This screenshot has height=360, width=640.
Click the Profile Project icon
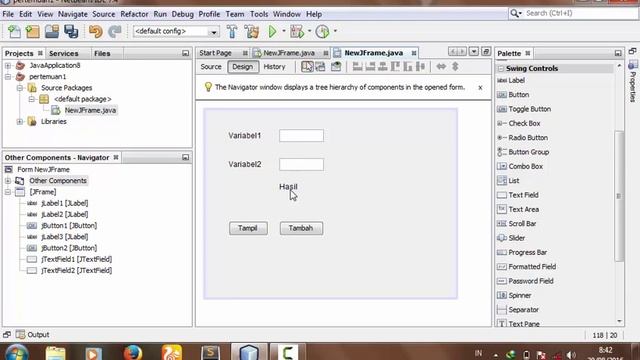coord(322,31)
